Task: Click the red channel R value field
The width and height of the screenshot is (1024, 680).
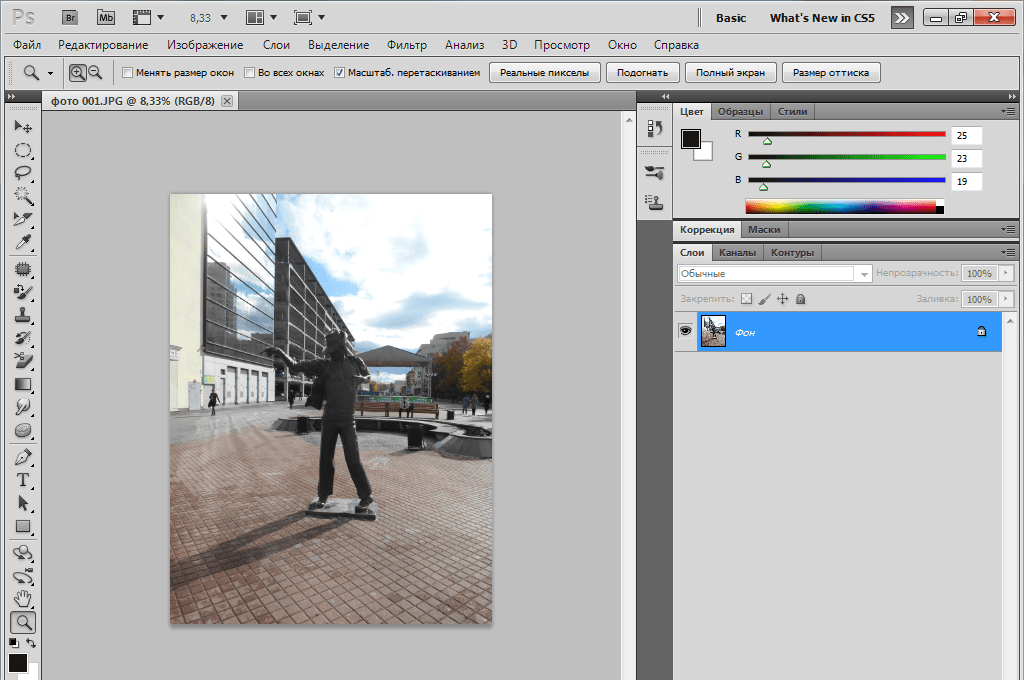Action: pos(966,135)
